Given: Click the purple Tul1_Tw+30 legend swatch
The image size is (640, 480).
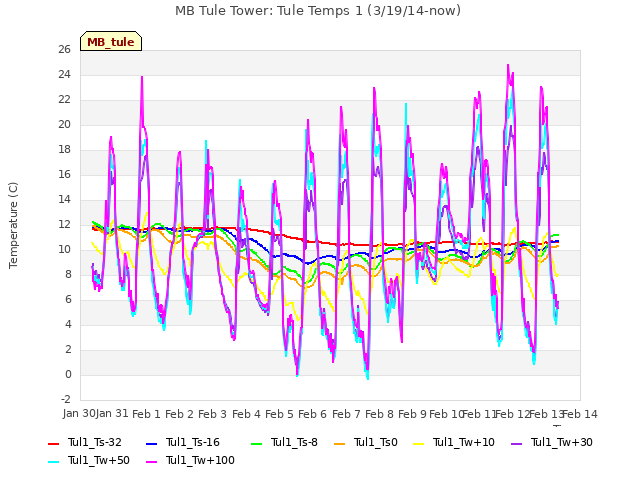Looking at the screenshot, I should point(516,443).
